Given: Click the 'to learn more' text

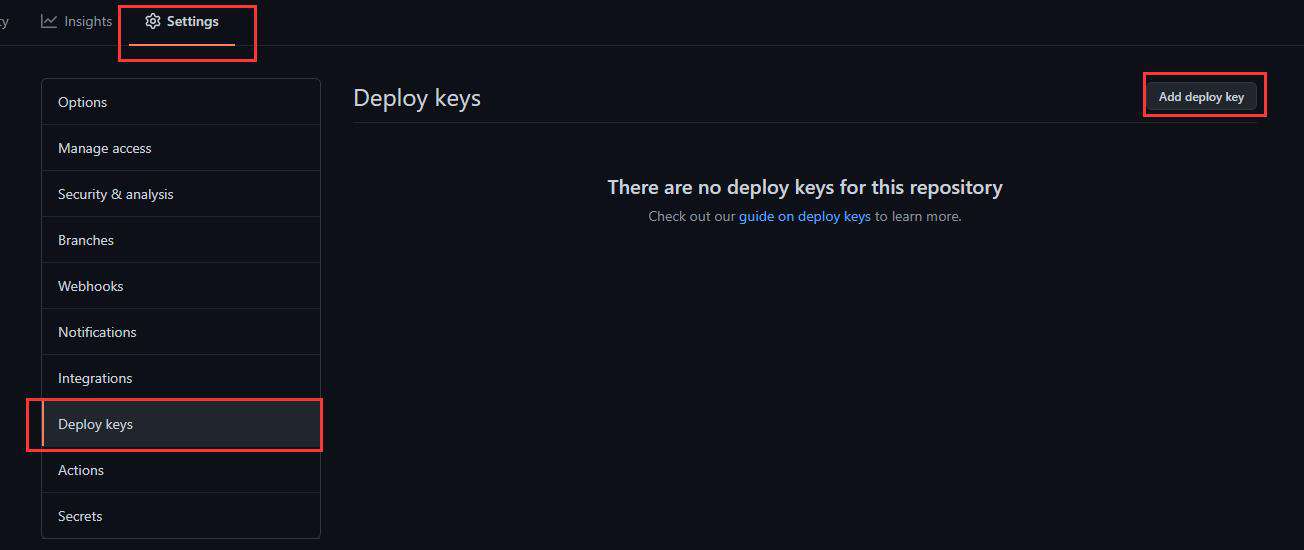Looking at the screenshot, I should coord(918,216).
